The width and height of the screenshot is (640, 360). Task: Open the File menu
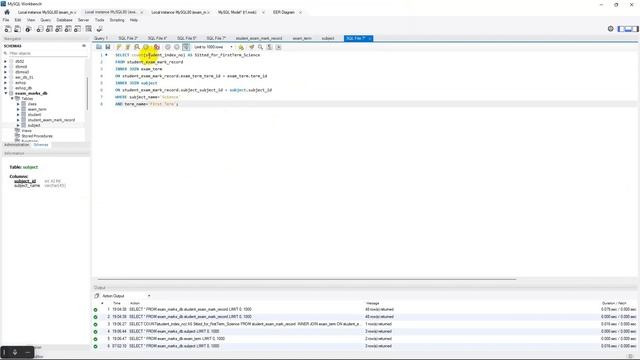tap(6, 20)
